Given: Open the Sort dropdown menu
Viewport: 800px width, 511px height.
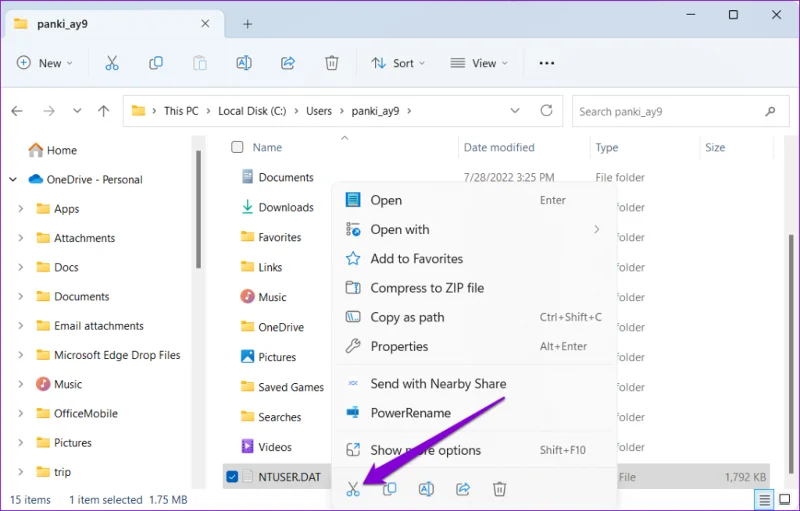Looking at the screenshot, I should tap(398, 63).
